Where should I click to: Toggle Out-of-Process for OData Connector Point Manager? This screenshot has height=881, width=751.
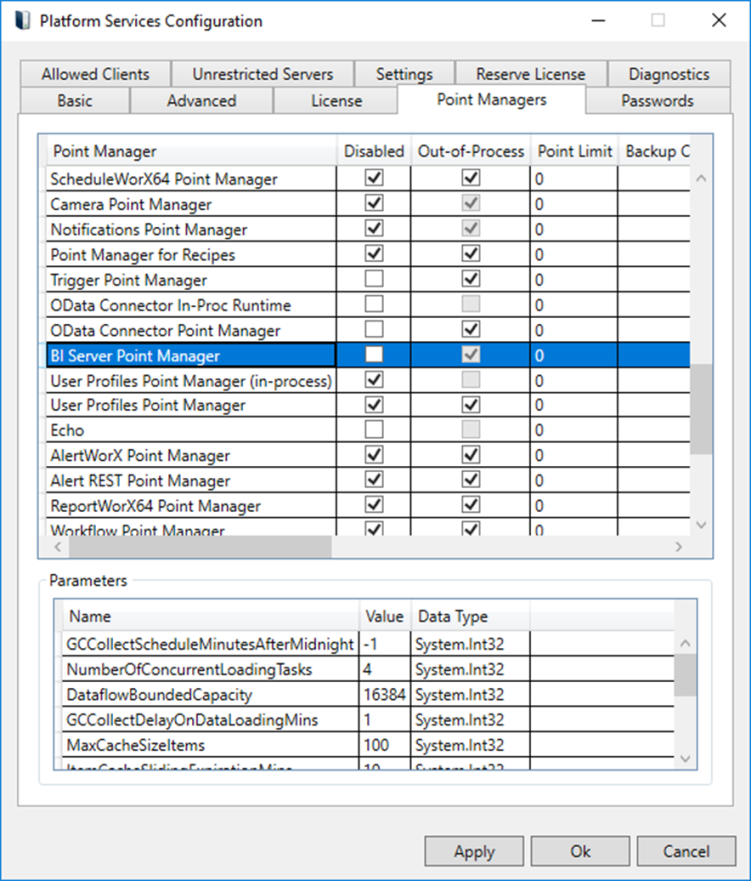click(x=471, y=330)
